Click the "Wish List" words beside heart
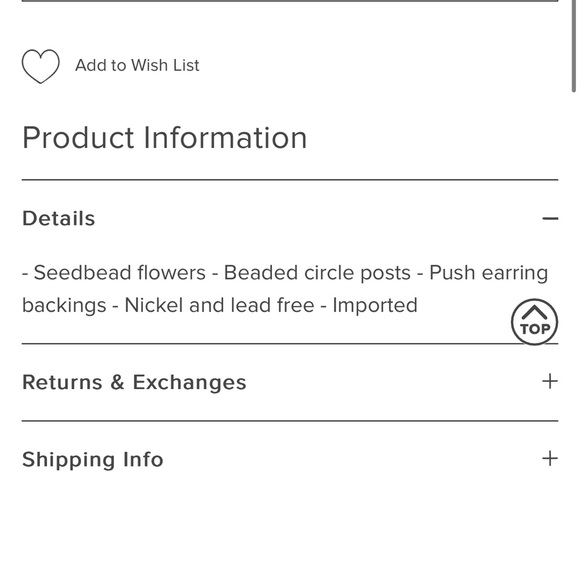The image size is (580, 580). (x=165, y=65)
